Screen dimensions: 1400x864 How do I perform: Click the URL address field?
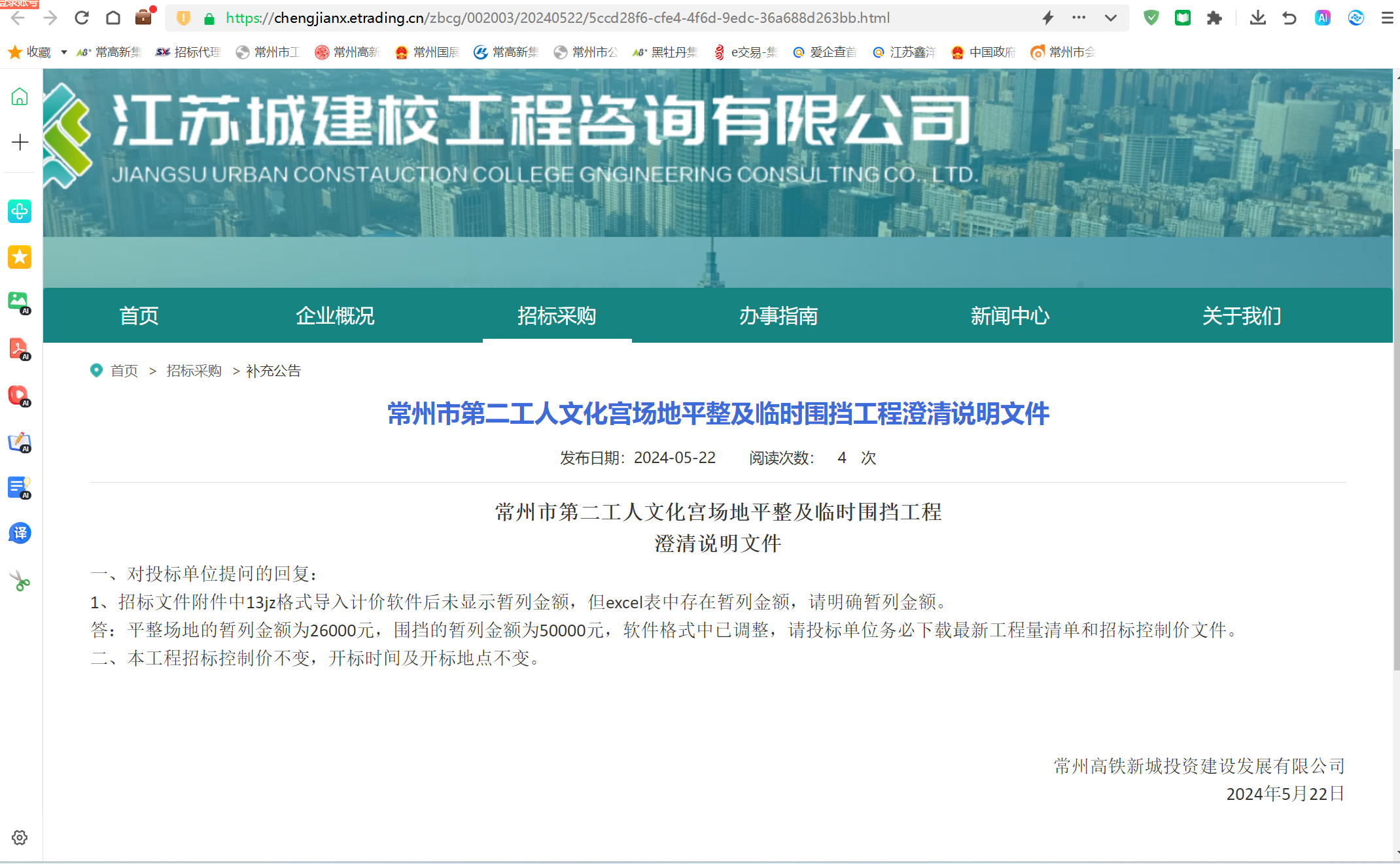click(556, 18)
